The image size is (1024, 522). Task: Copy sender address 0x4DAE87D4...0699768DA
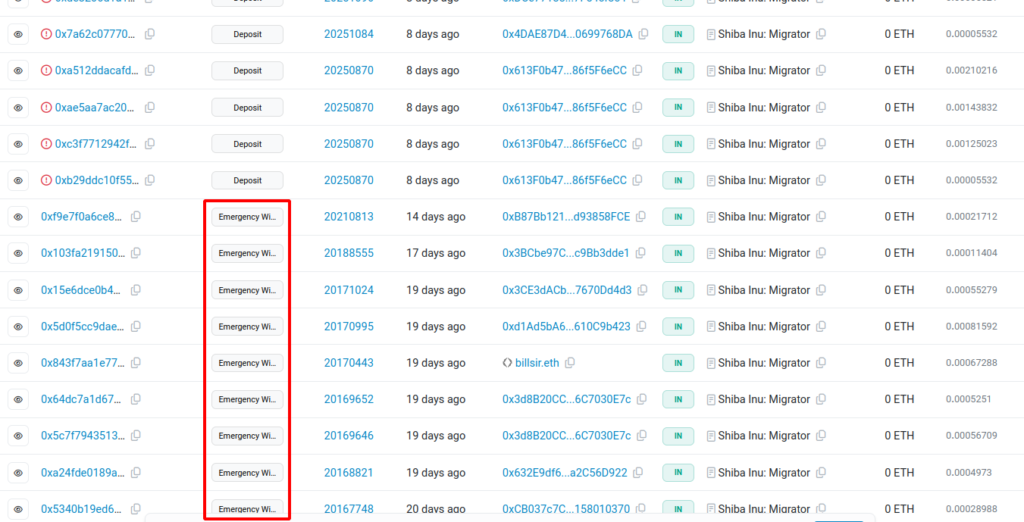(643, 34)
